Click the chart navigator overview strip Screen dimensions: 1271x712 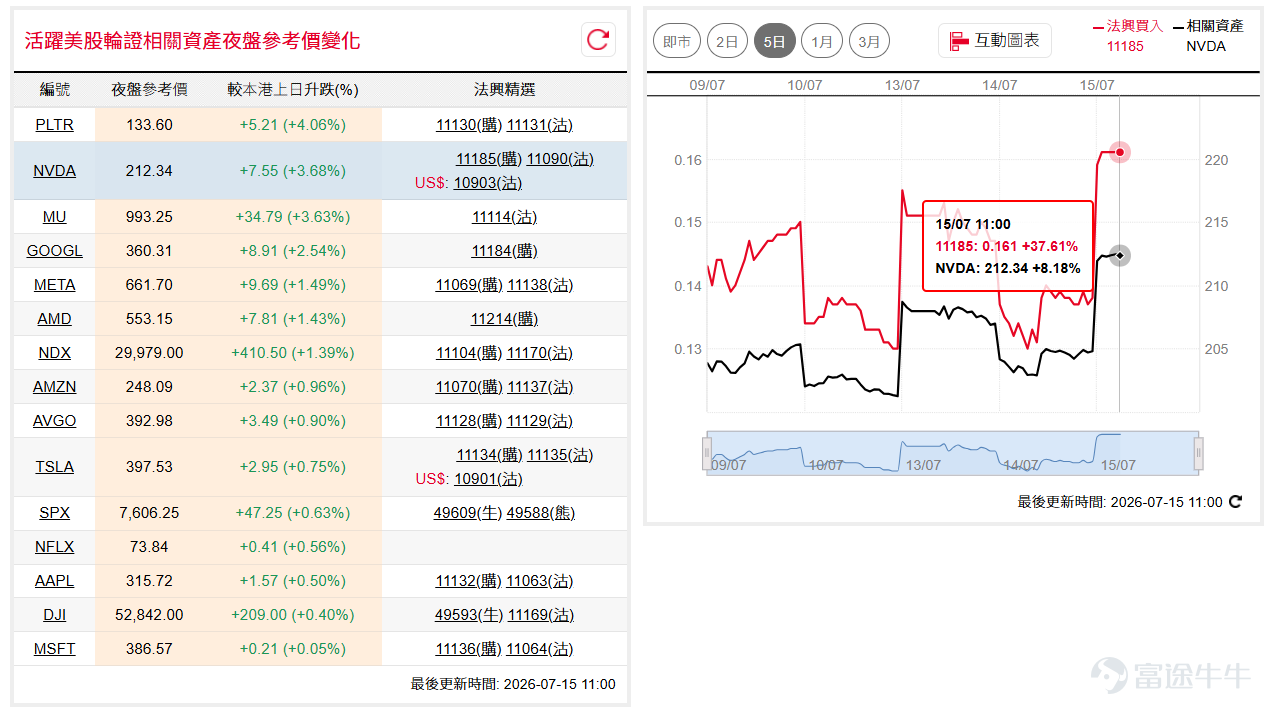[x=952, y=452]
